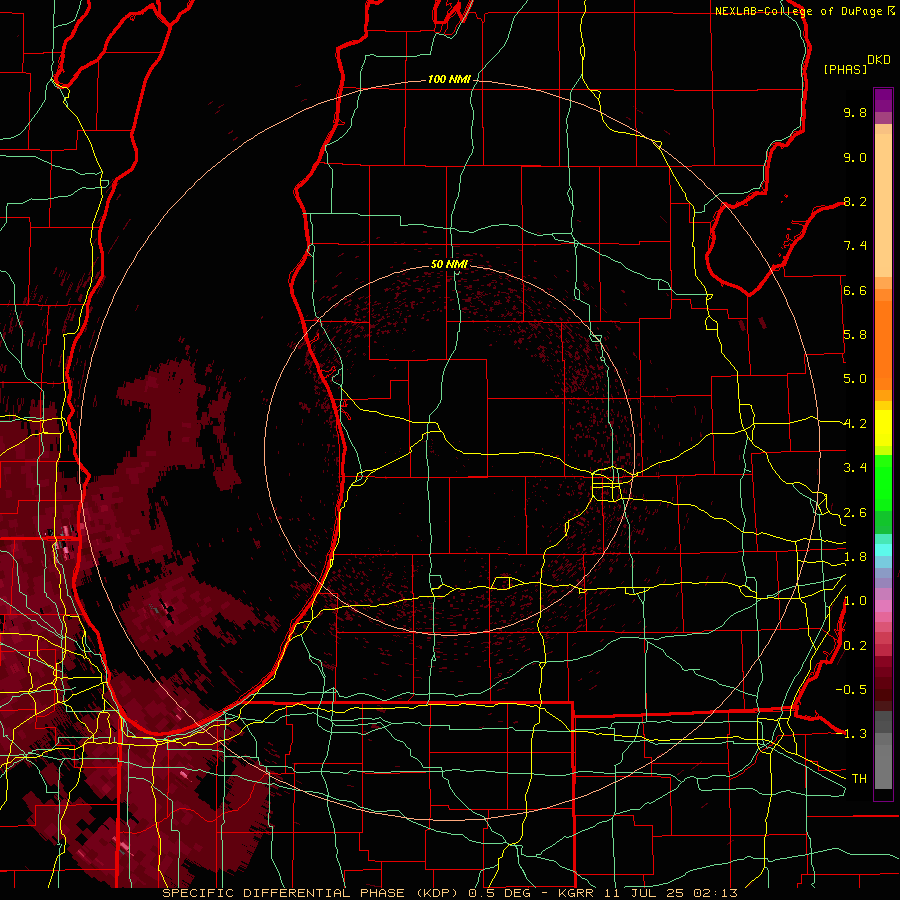Select the "DKD" unit label above the legend
The height and width of the screenshot is (900, 900).
coord(879,60)
